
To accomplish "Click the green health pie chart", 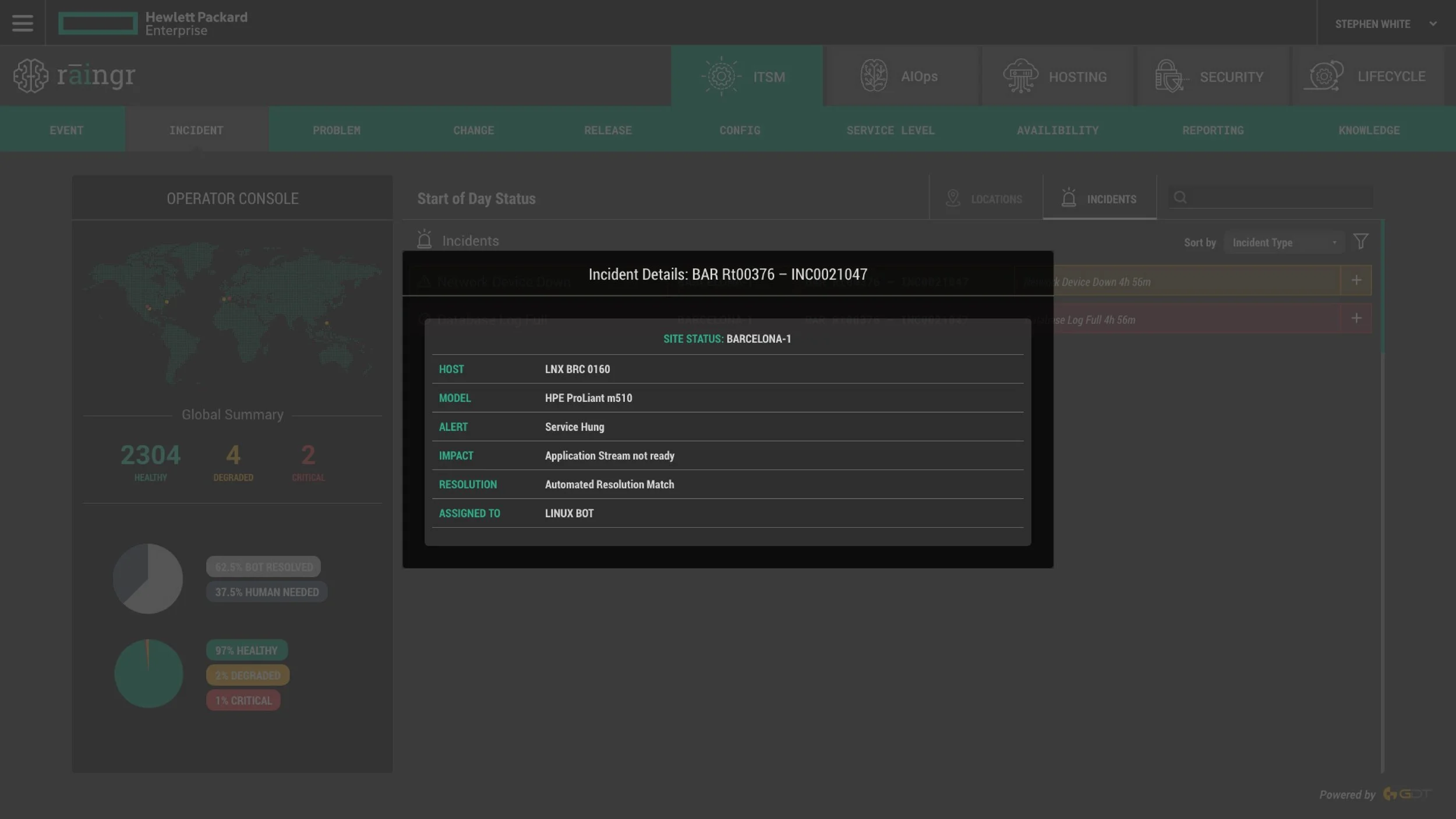I will pos(149,674).
